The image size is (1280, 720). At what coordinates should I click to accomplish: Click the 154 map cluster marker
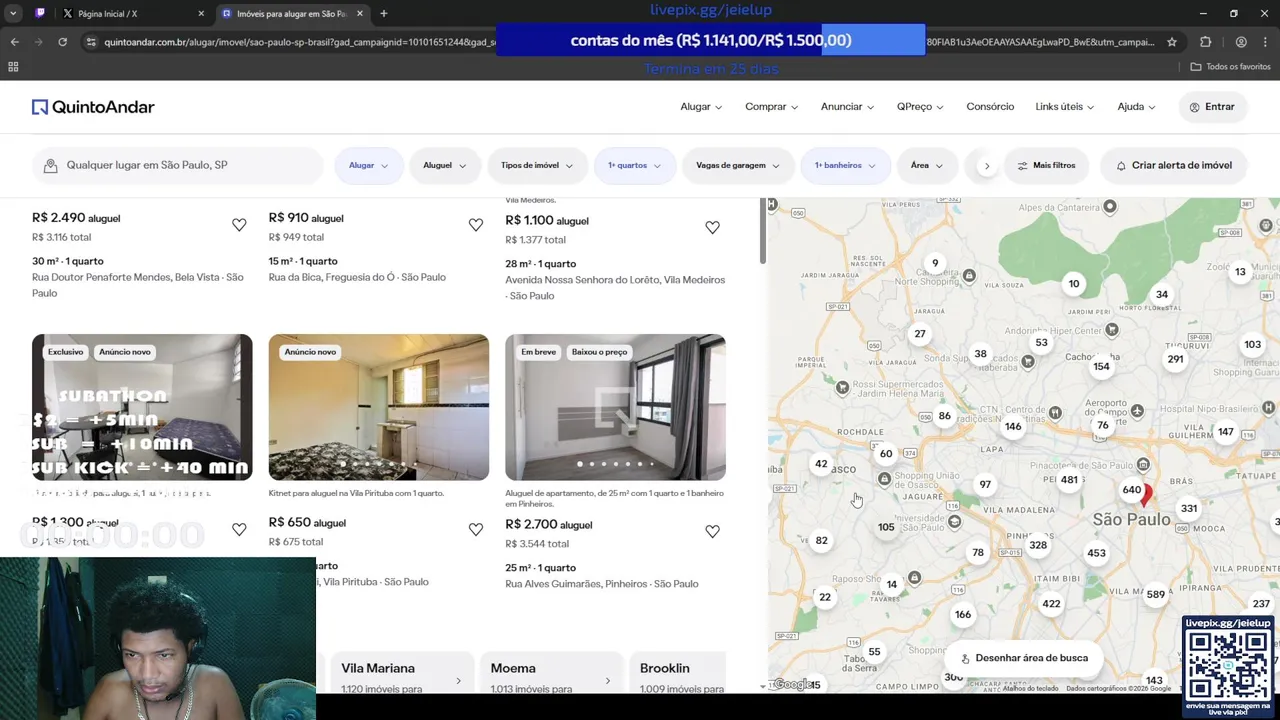click(1101, 366)
